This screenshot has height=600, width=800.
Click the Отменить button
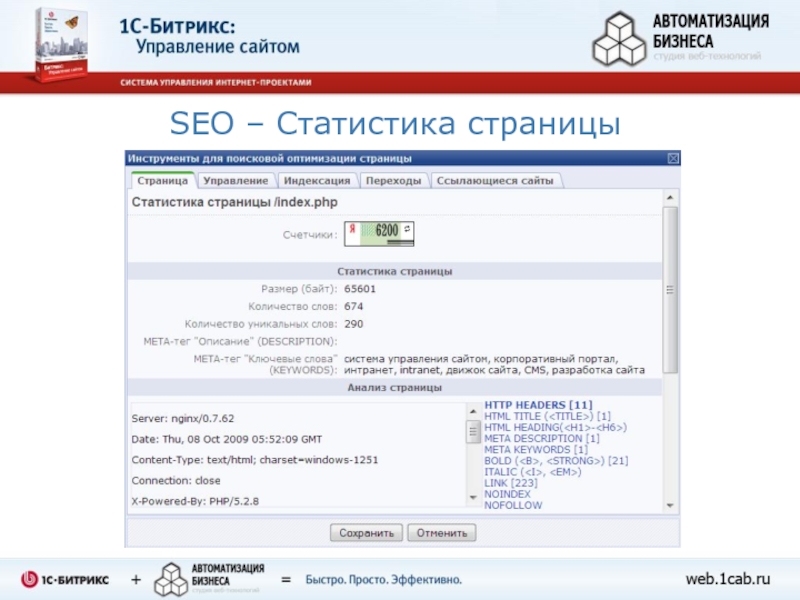click(x=442, y=533)
